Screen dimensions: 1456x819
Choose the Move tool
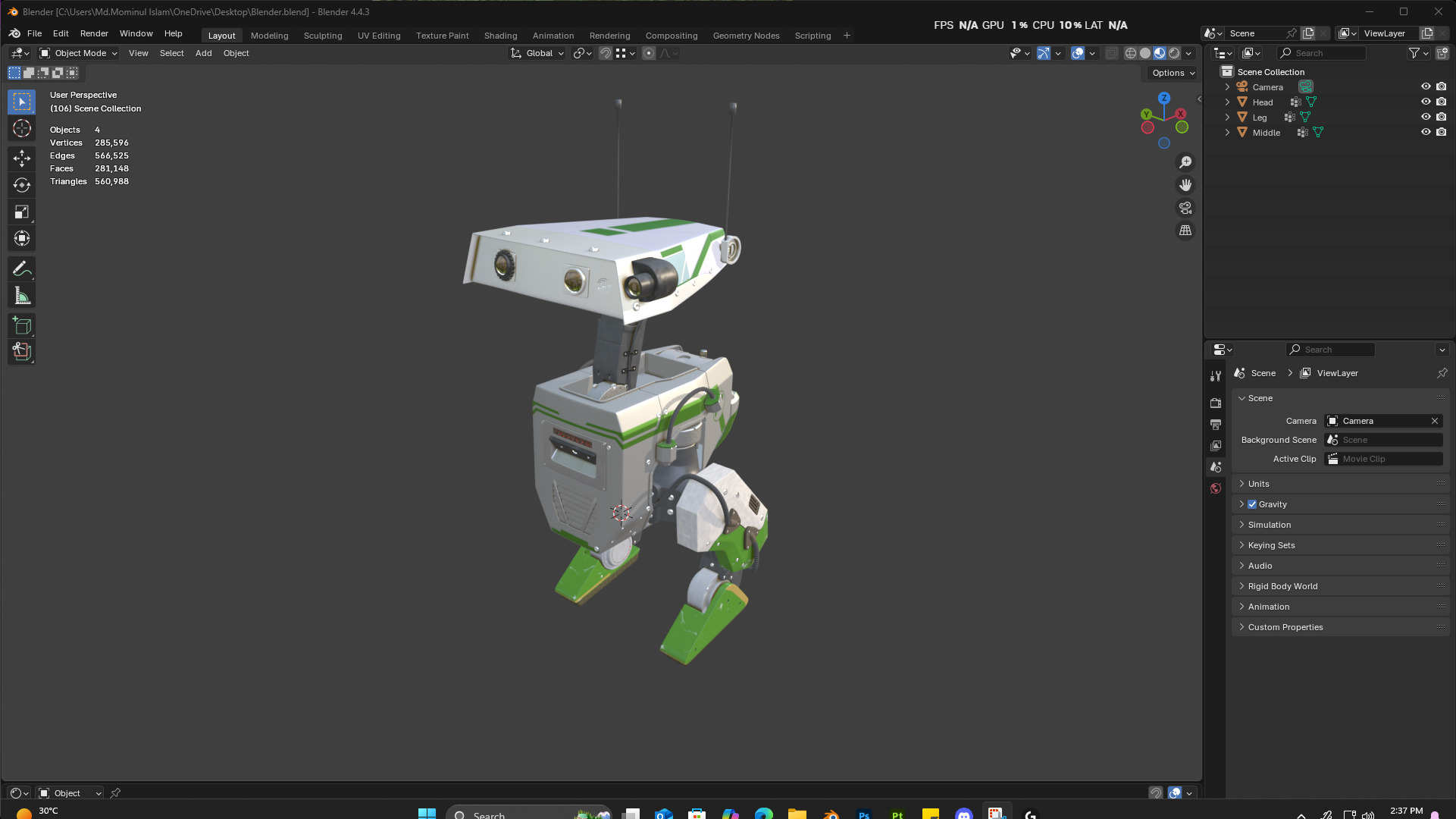(21, 158)
